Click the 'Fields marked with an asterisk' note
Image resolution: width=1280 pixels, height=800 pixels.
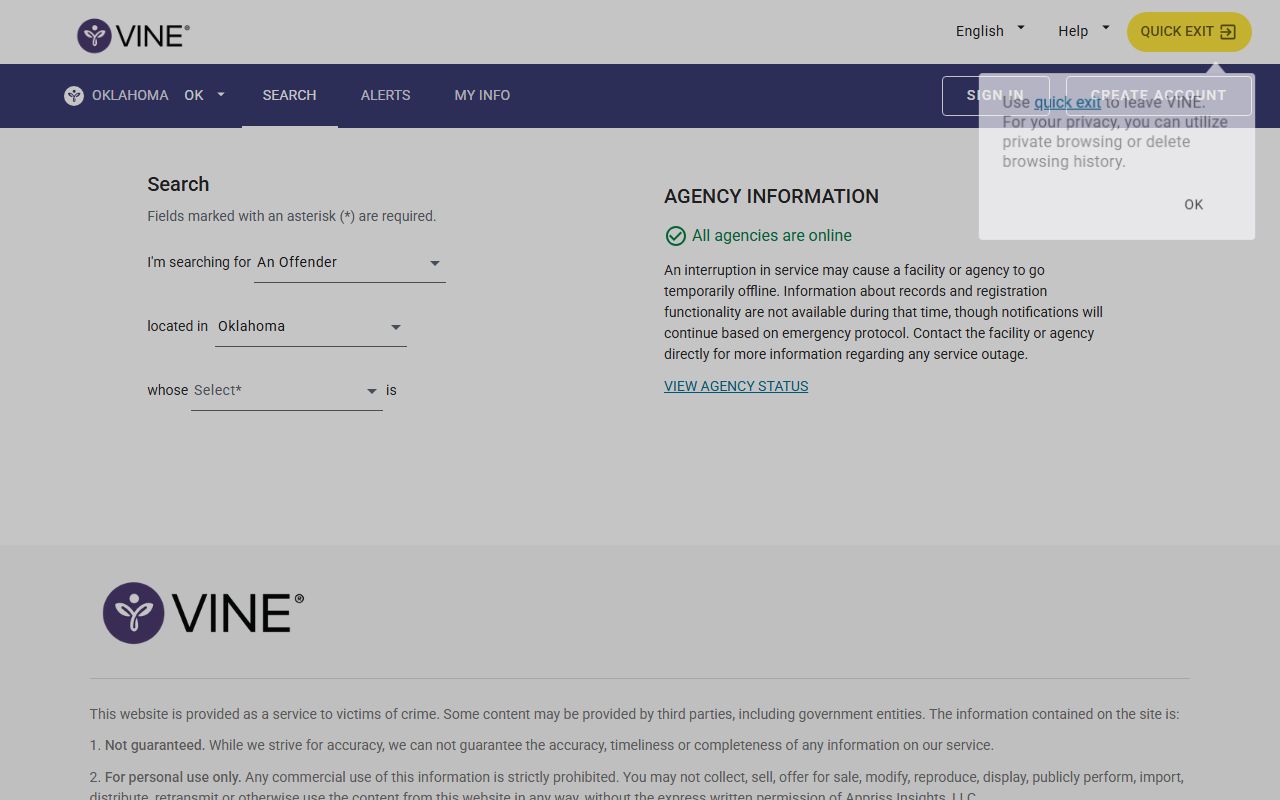(x=292, y=216)
